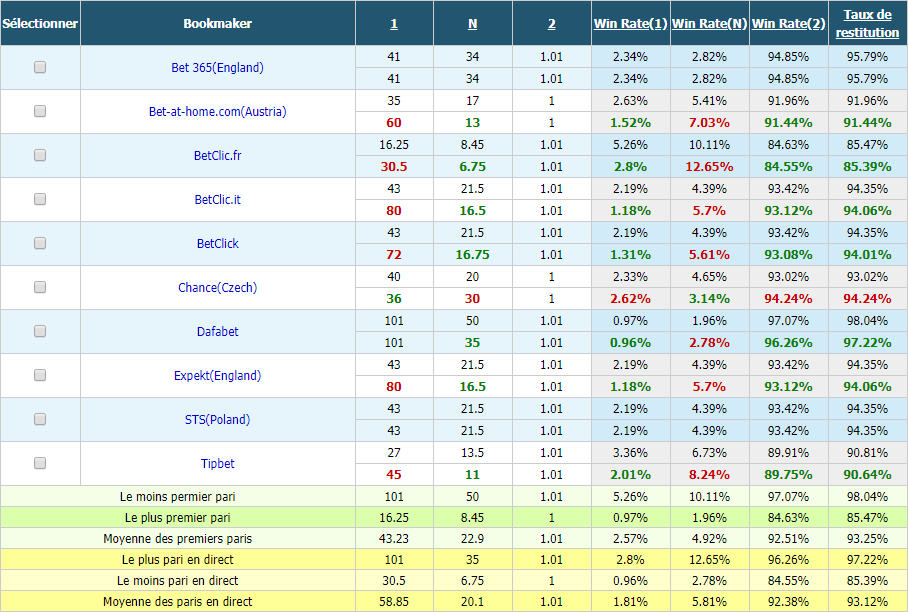The height and width of the screenshot is (612, 908).
Task: Open the Bet 365(England) bookmaker link
Action: pyautogui.click(x=217, y=68)
